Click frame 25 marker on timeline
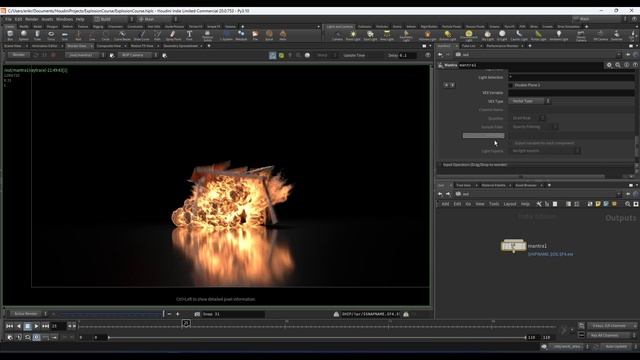 [186, 323]
